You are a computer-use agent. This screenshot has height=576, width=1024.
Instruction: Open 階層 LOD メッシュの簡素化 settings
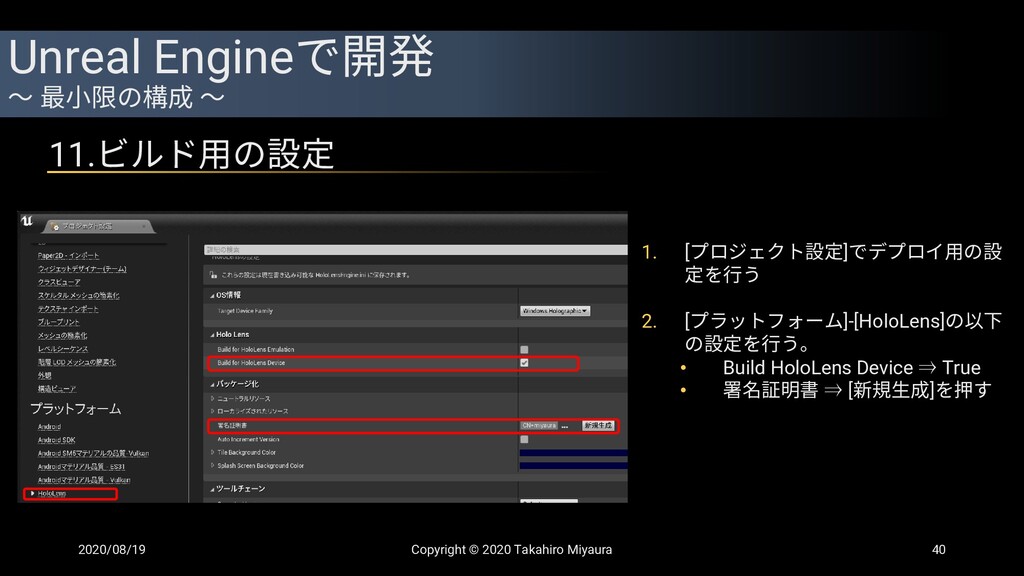[77, 362]
